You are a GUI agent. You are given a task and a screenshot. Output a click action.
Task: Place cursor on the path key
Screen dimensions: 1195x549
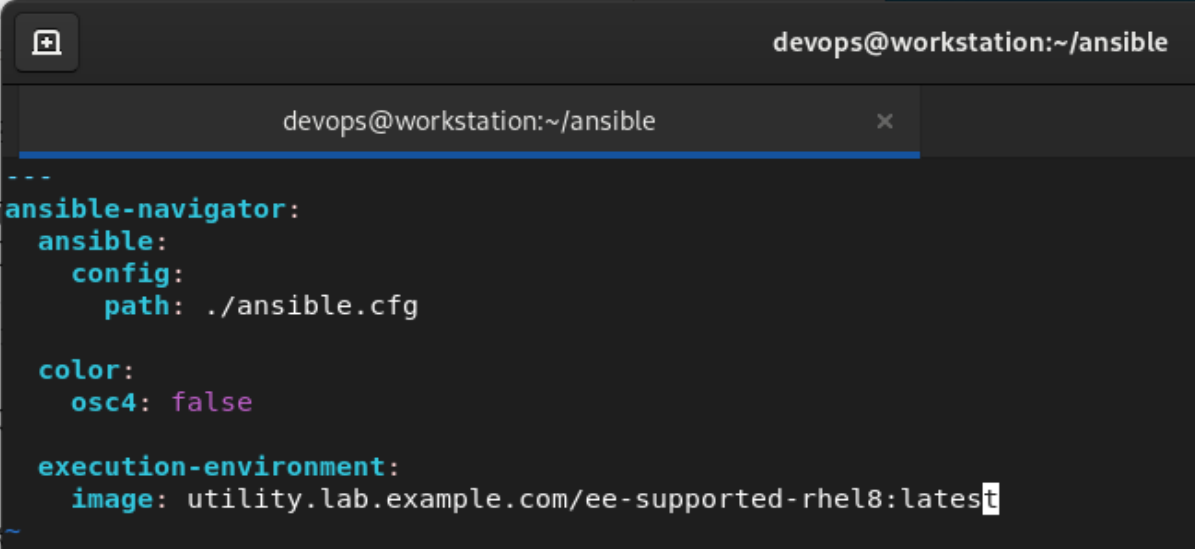point(137,307)
